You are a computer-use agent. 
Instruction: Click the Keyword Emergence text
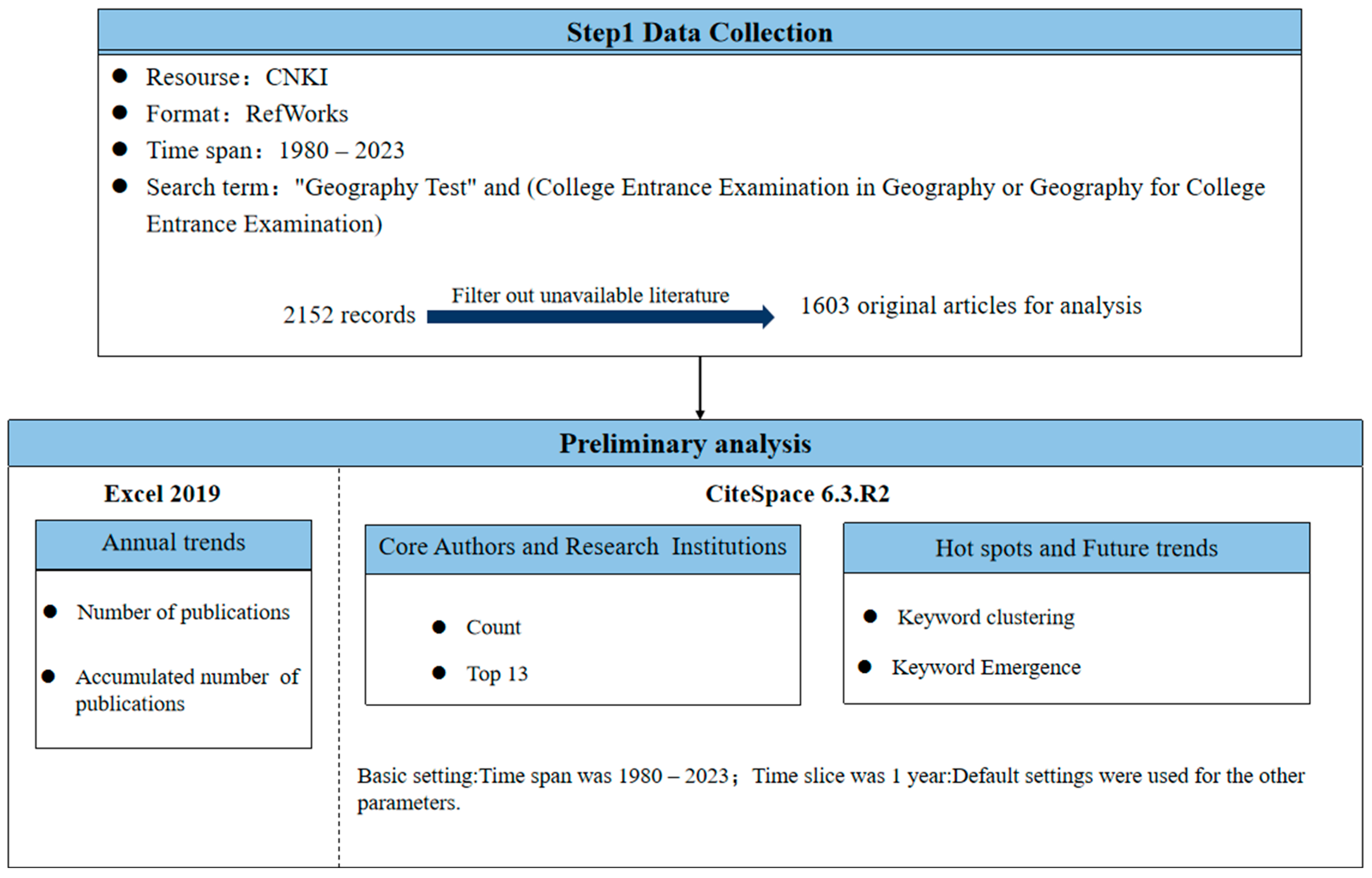[x=985, y=668]
